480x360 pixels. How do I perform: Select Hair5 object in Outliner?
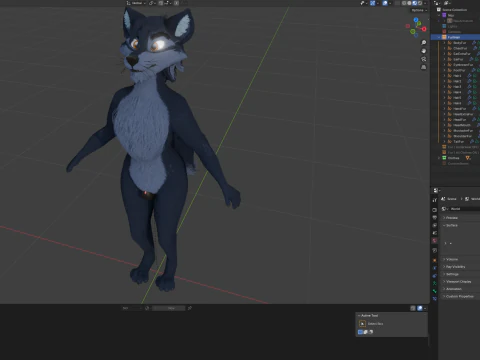457,98
